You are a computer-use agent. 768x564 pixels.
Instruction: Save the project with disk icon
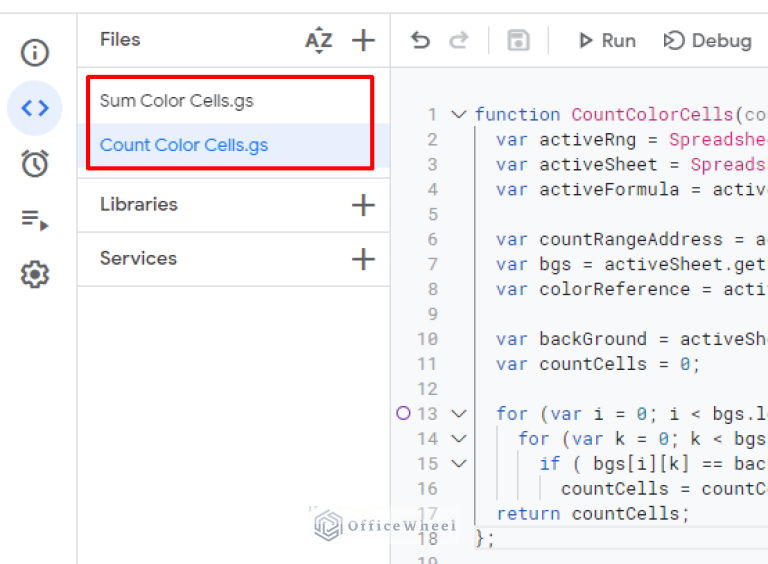pos(518,40)
